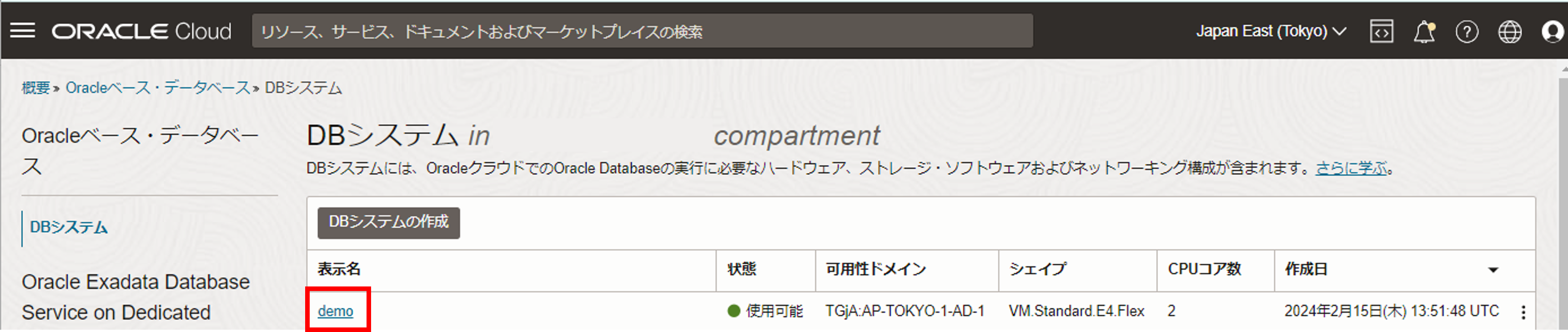
Task: Open the notifications bell
Action: coord(1425,31)
